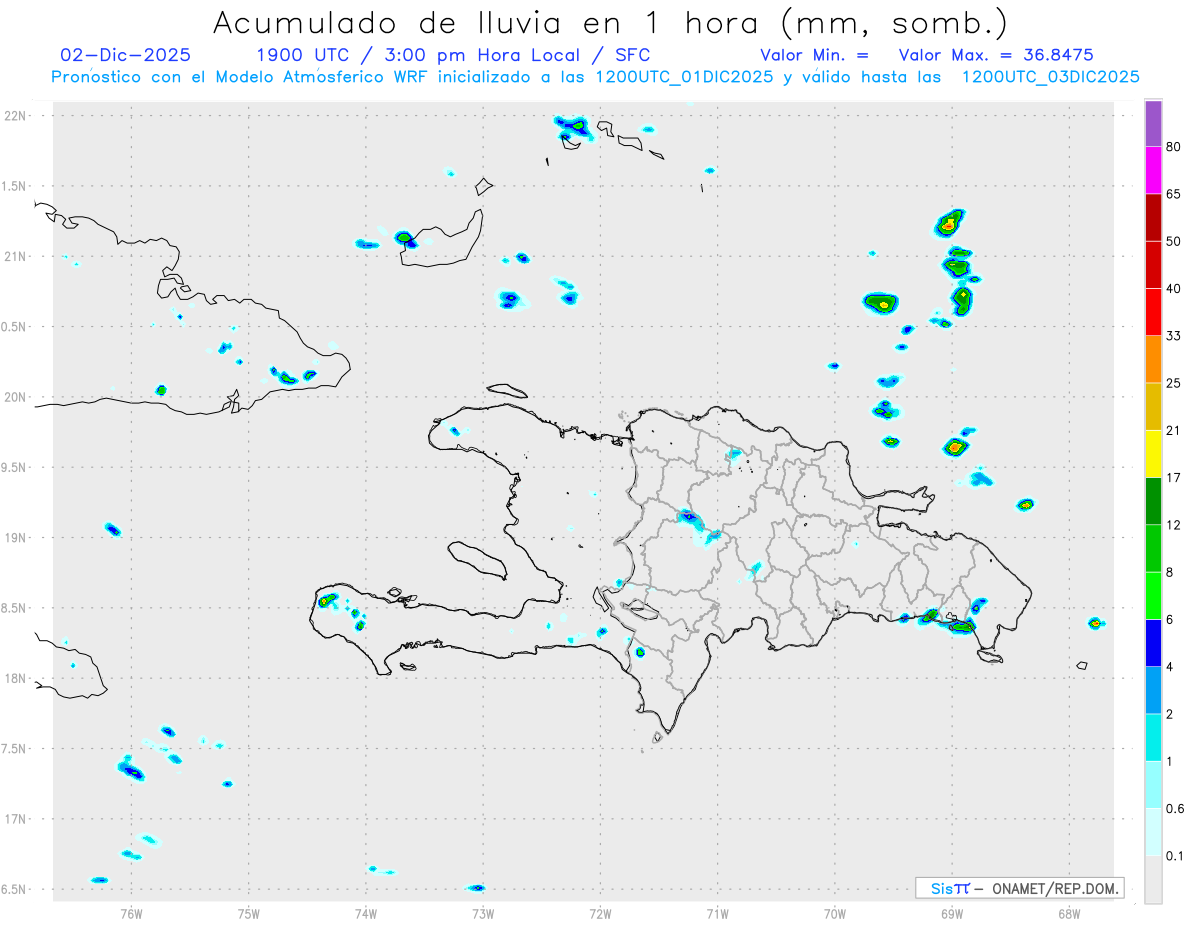Click the legend value '21'
1200x927 pixels.
(x=1174, y=431)
